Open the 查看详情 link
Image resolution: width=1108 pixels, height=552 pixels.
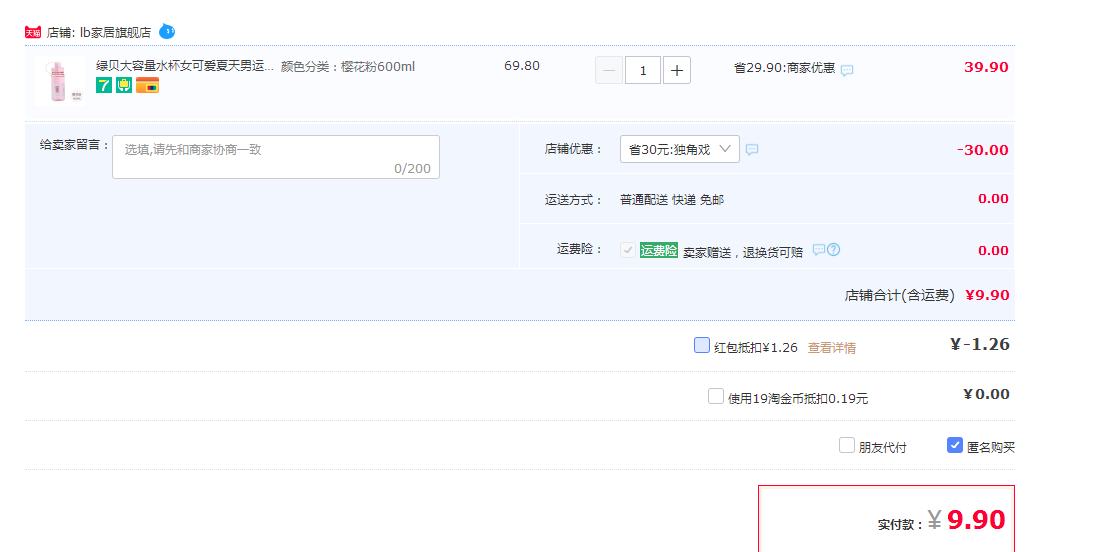(x=832, y=348)
